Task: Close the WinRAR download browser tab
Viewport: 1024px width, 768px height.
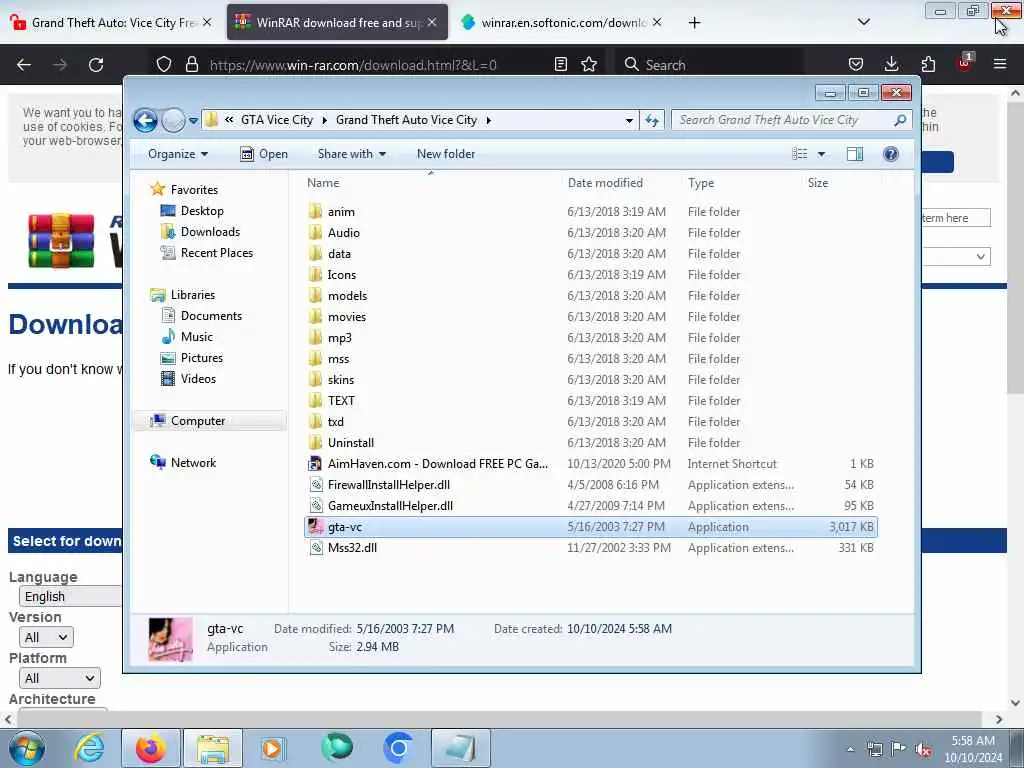Action: [432, 22]
